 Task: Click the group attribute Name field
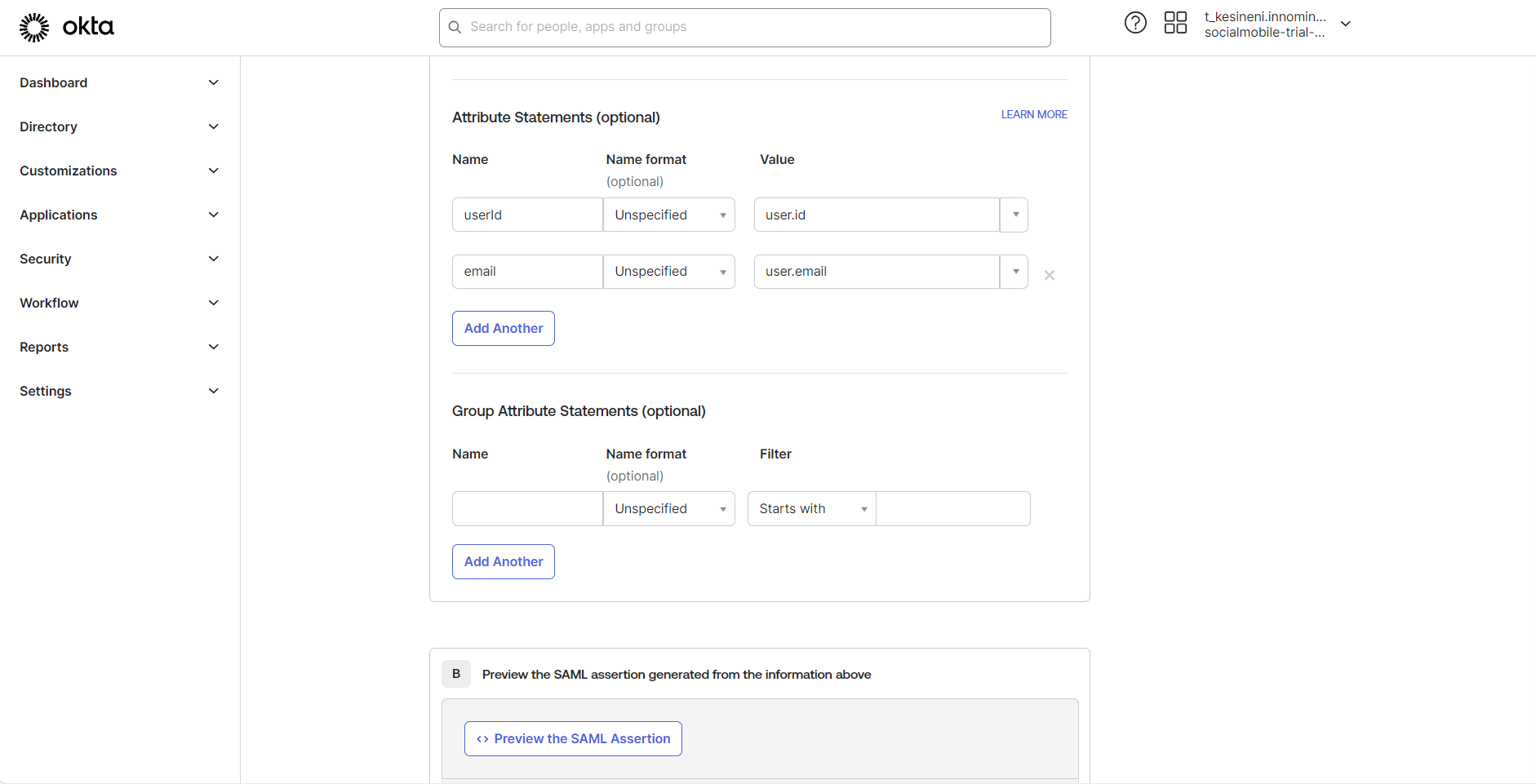click(527, 509)
